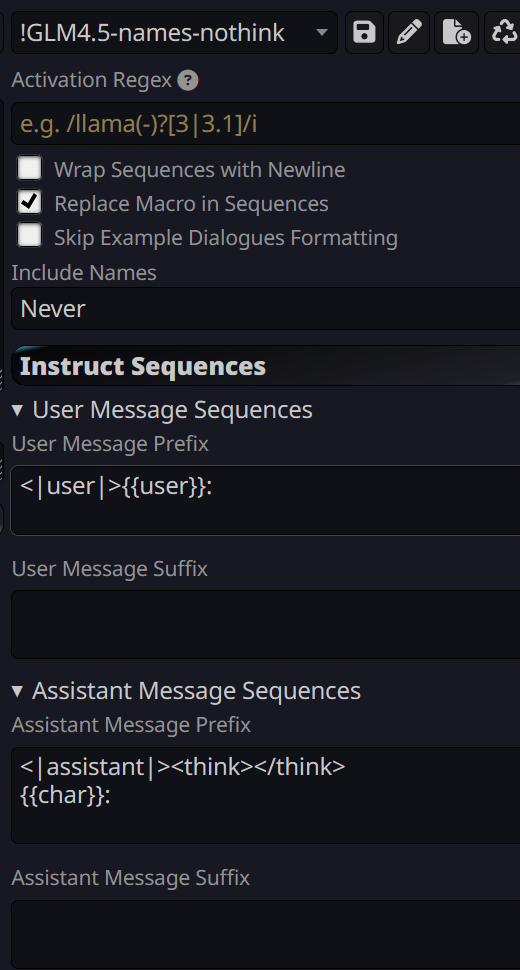
Task: Click the Activation Regex help question mark
Action: click(x=188, y=80)
